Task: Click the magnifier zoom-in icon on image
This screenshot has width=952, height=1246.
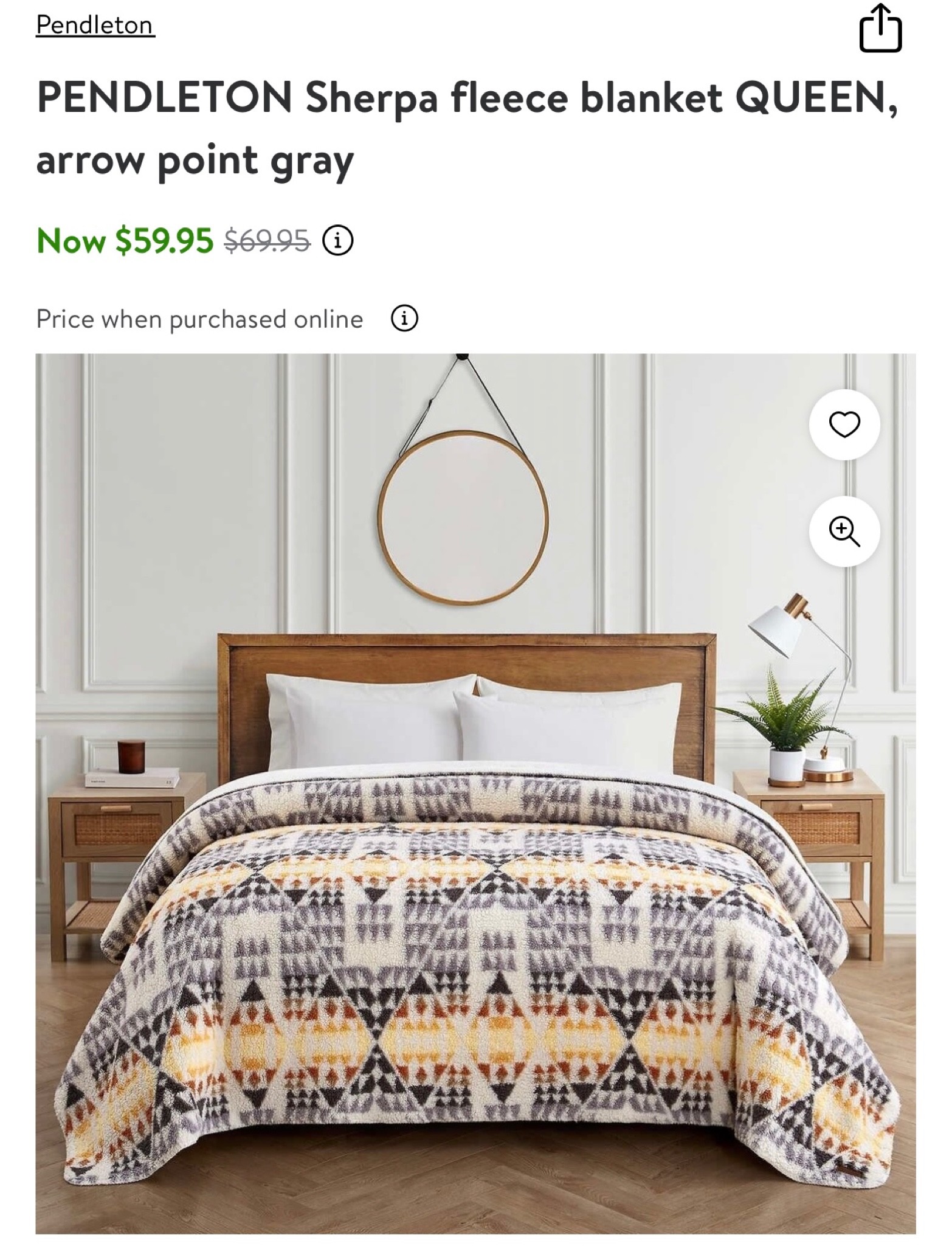Action: (844, 531)
